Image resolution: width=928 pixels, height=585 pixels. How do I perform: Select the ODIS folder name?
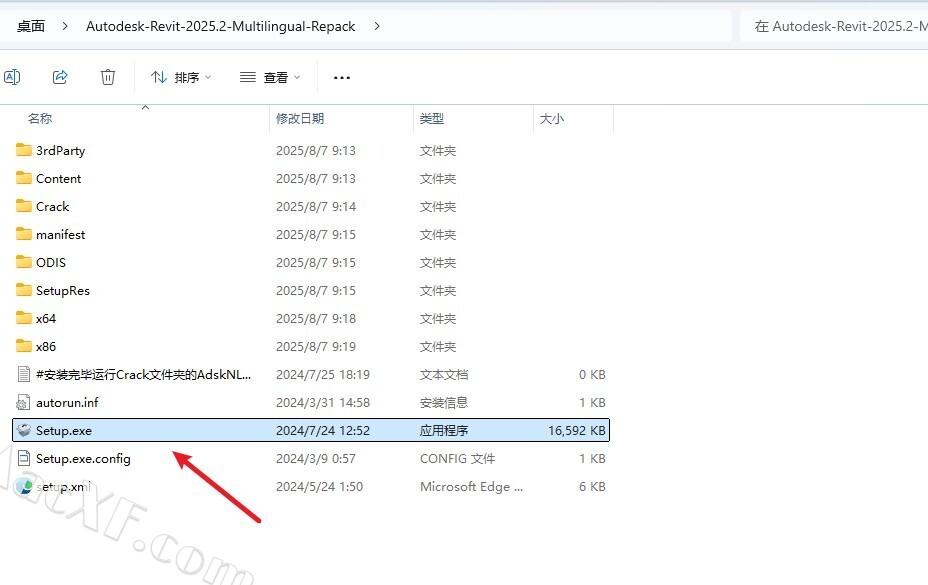(x=50, y=262)
